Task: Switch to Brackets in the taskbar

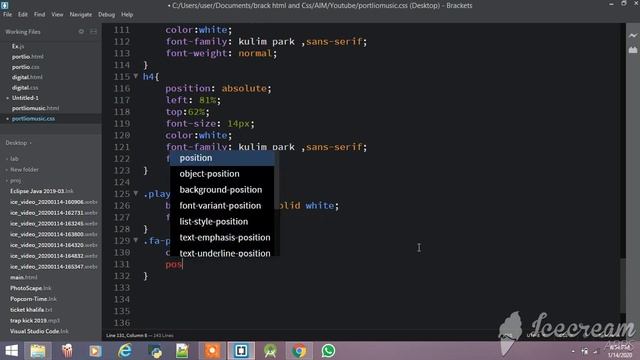Action: click(x=241, y=351)
